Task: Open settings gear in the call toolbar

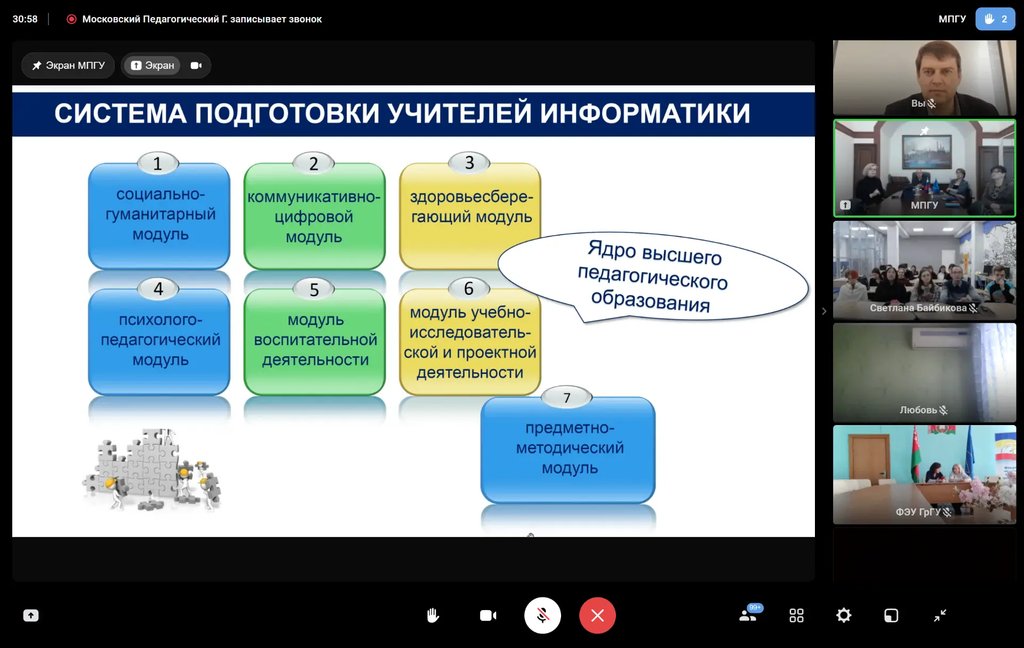Action: [x=844, y=616]
